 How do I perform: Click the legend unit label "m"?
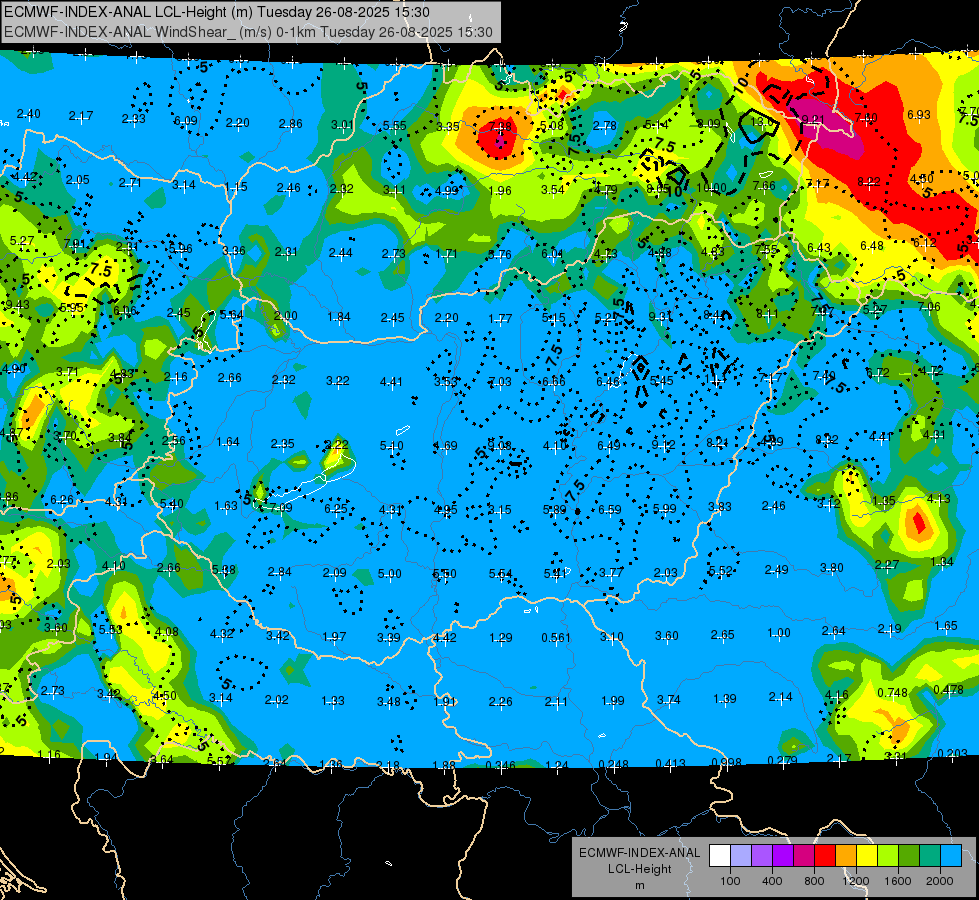click(639, 886)
